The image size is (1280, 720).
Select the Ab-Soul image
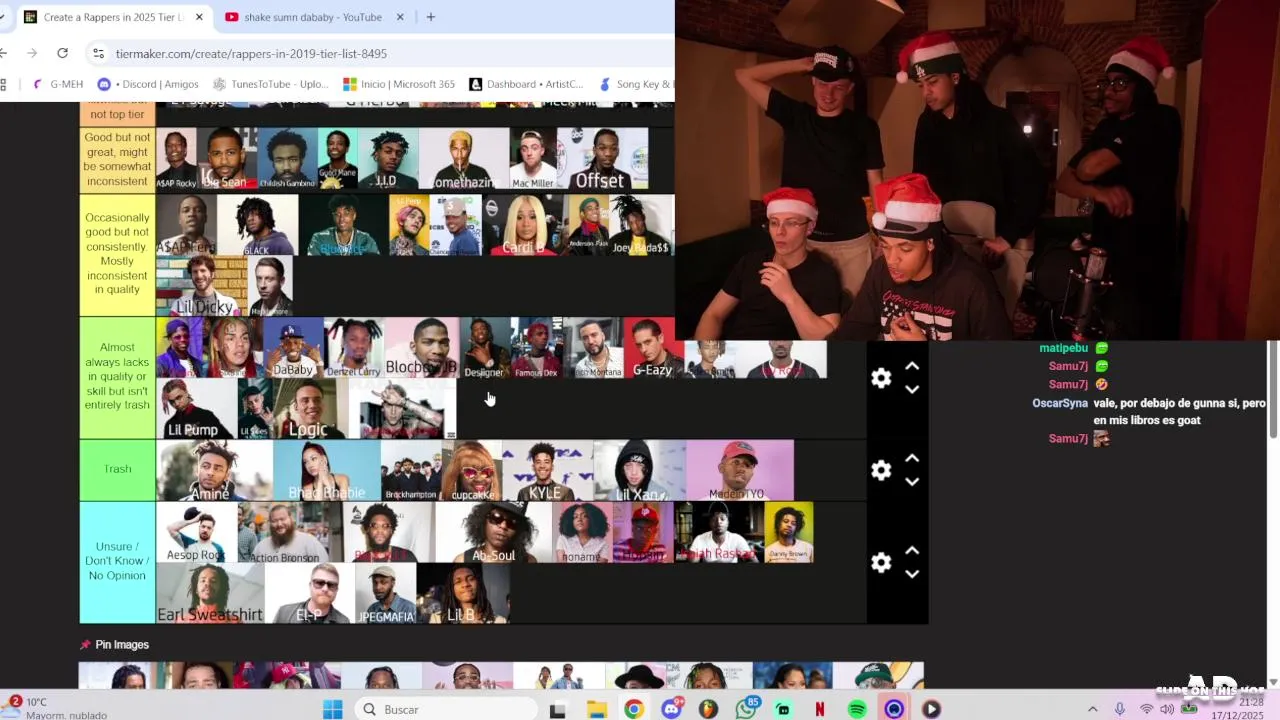[493, 532]
